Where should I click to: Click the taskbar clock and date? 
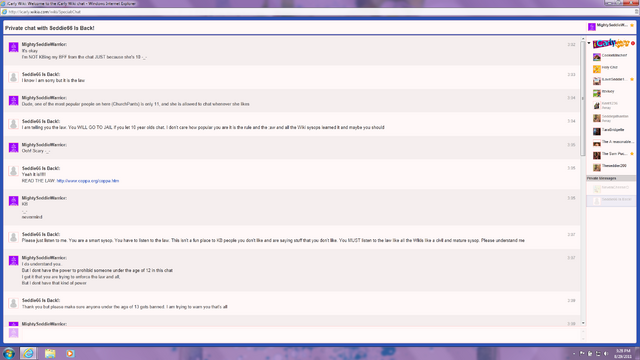[623, 353]
